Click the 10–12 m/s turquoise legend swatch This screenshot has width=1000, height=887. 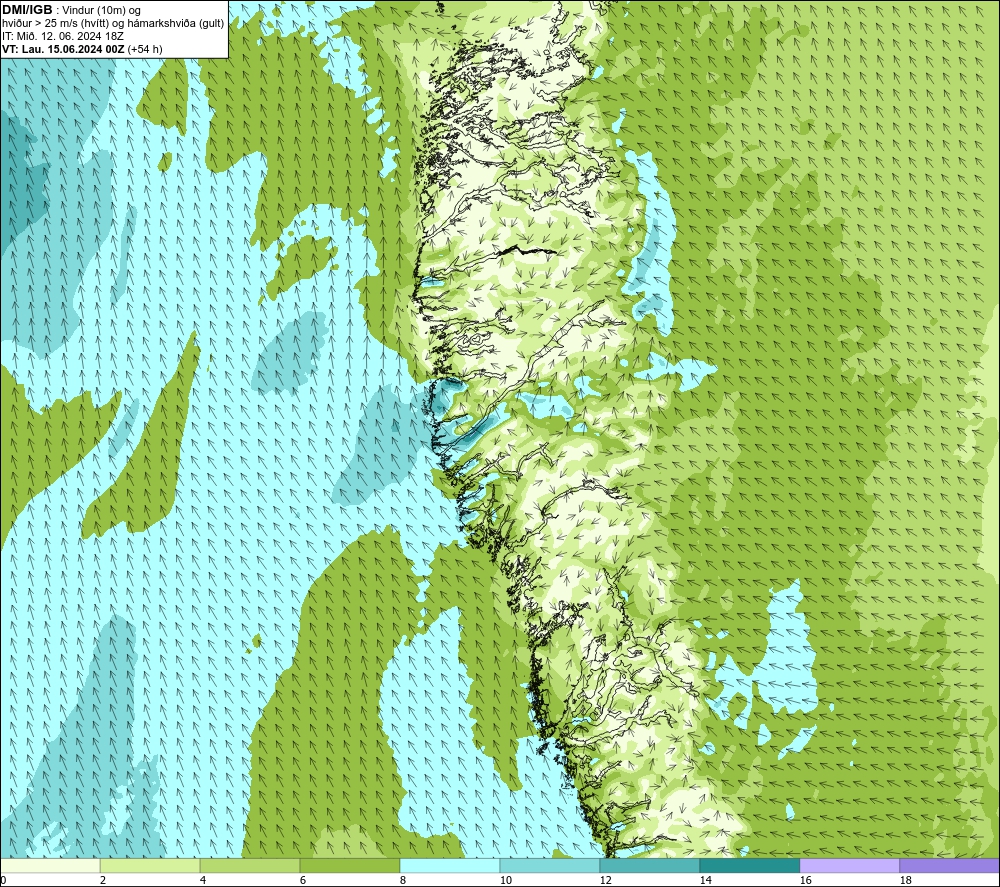tap(550, 865)
